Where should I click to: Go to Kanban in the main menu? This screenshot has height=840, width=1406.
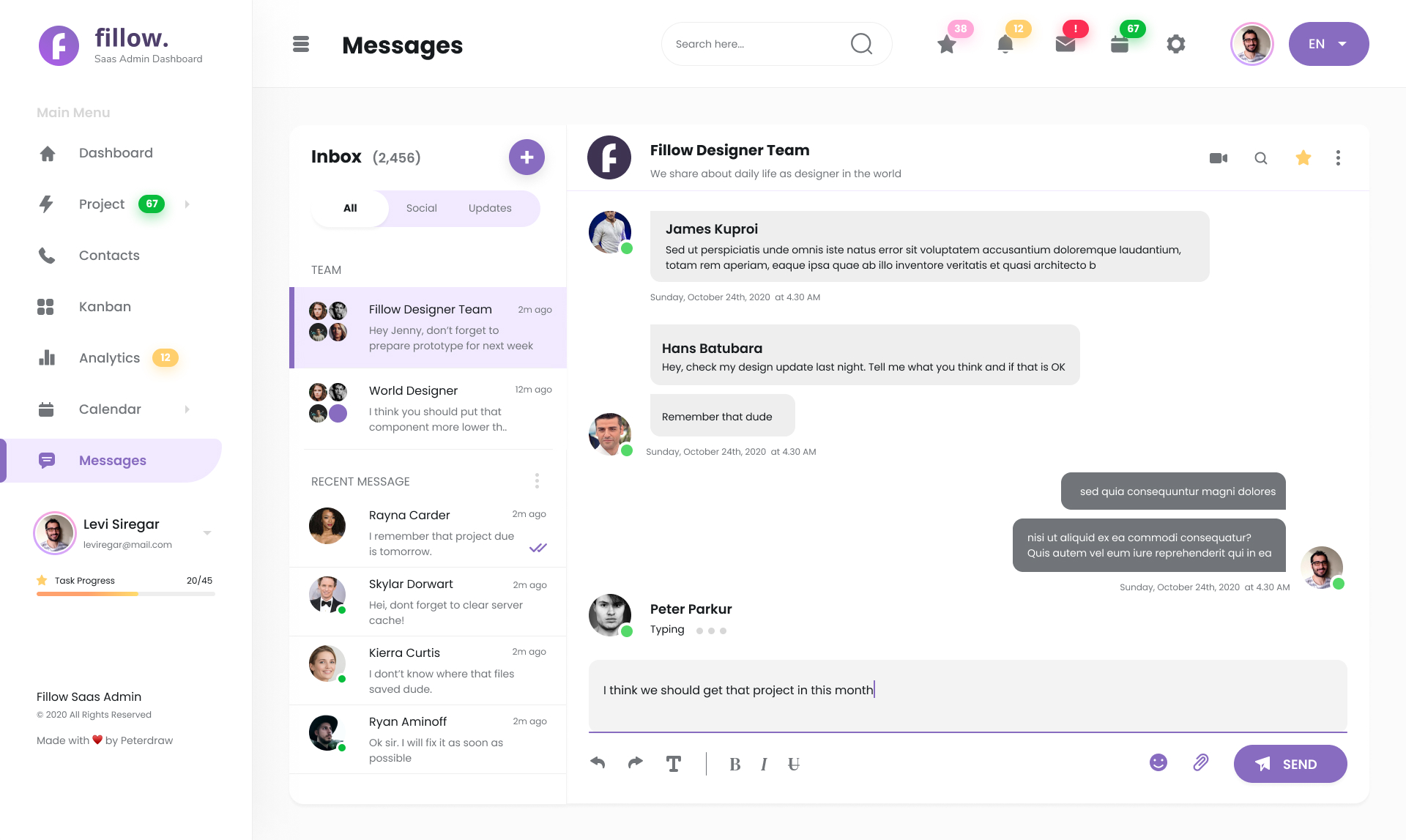[105, 307]
